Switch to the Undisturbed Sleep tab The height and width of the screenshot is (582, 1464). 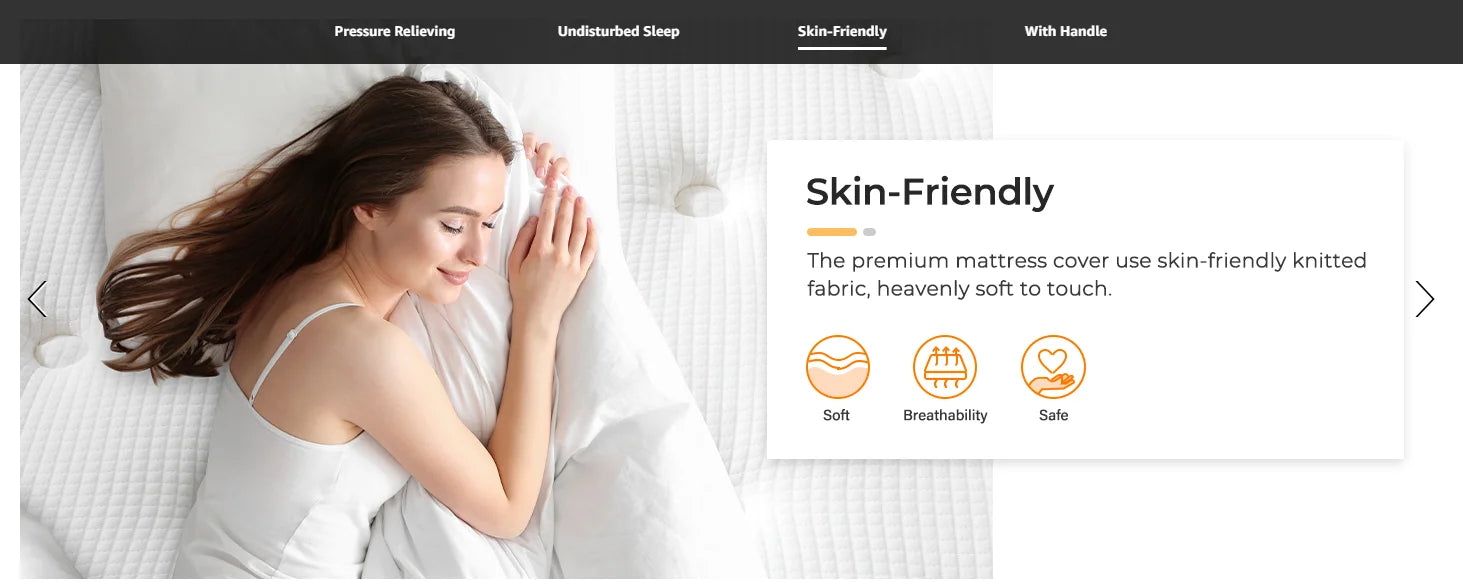[618, 31]
